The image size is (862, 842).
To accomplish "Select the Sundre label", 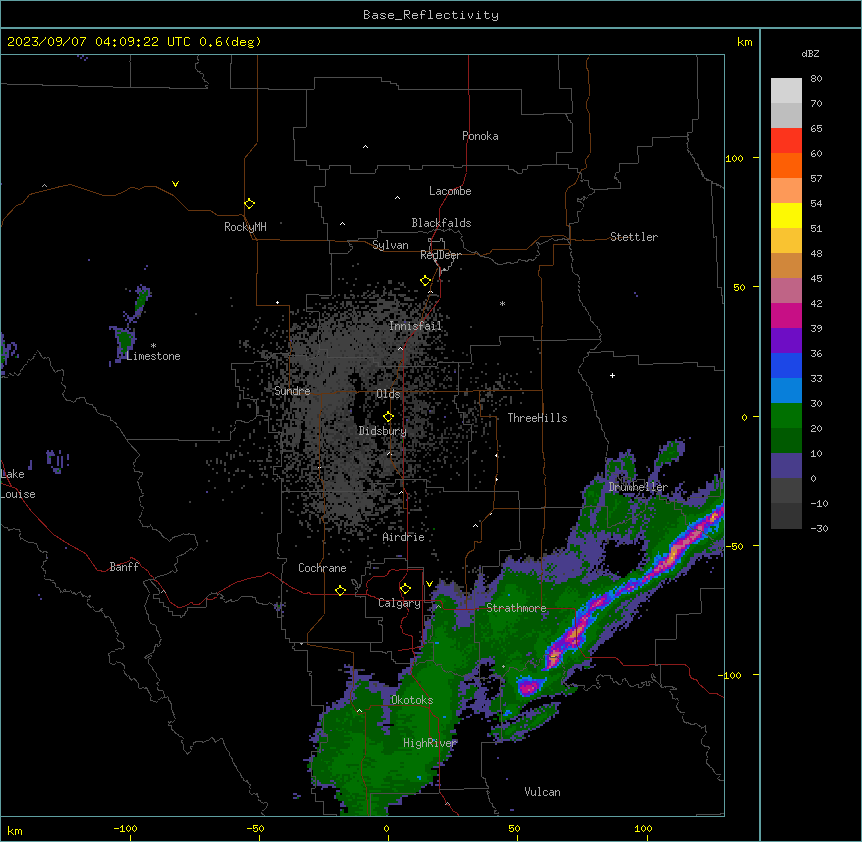I will point(292,391).
